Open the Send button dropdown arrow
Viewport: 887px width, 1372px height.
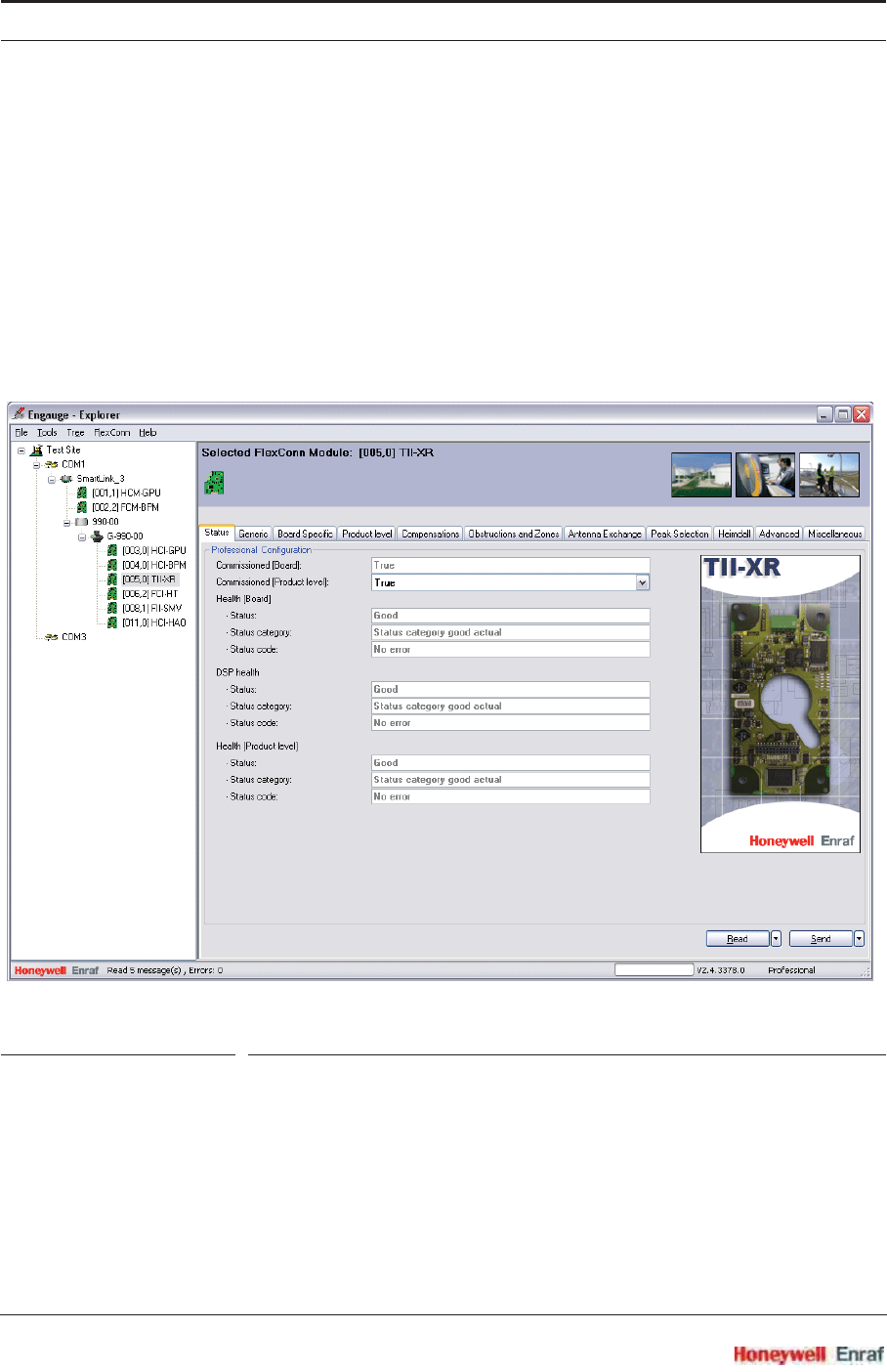(859, 938)
